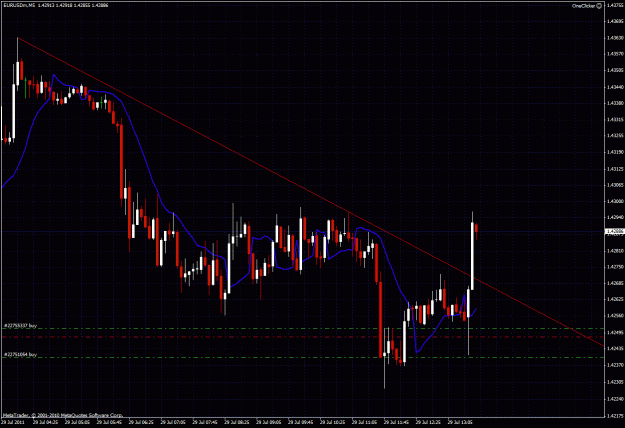Click the MetaTrader copyright text

tap(63, 415)
